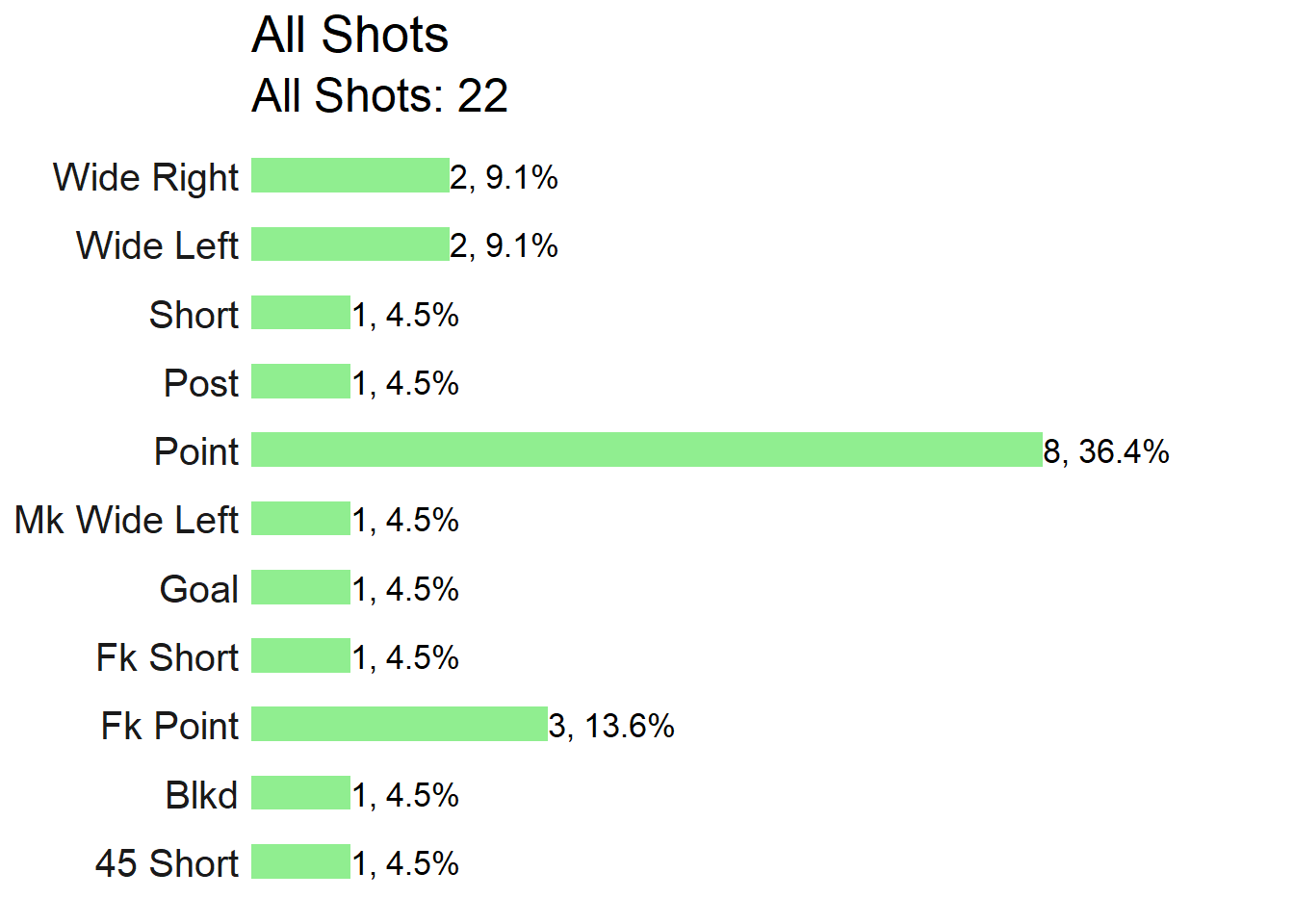The height and width of the screenshot is (924, 1294).
Task: Click the '8, 36.4%' value label
Action: [x=1106, y=450]
